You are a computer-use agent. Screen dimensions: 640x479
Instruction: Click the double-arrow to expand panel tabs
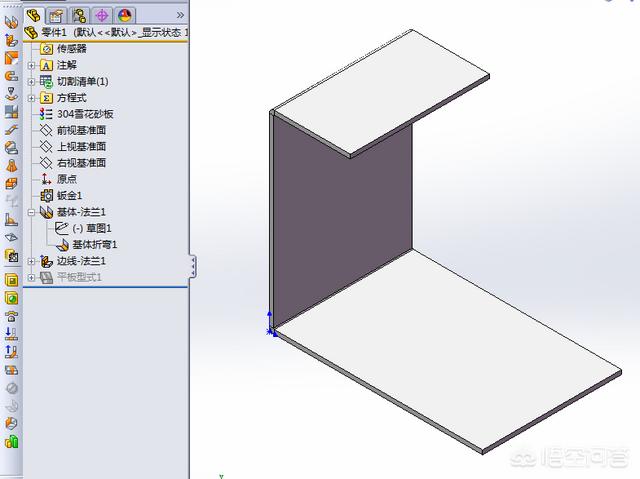click(179, 15)
